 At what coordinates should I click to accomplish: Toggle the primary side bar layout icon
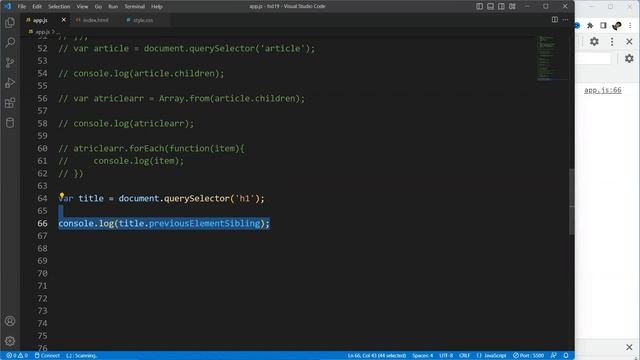click(480, 6)
